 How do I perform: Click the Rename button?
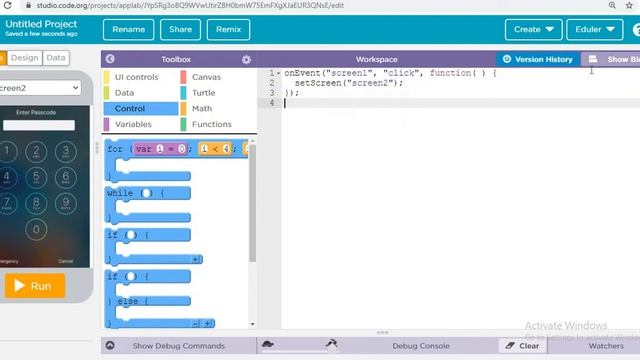(x=129, y=29)
